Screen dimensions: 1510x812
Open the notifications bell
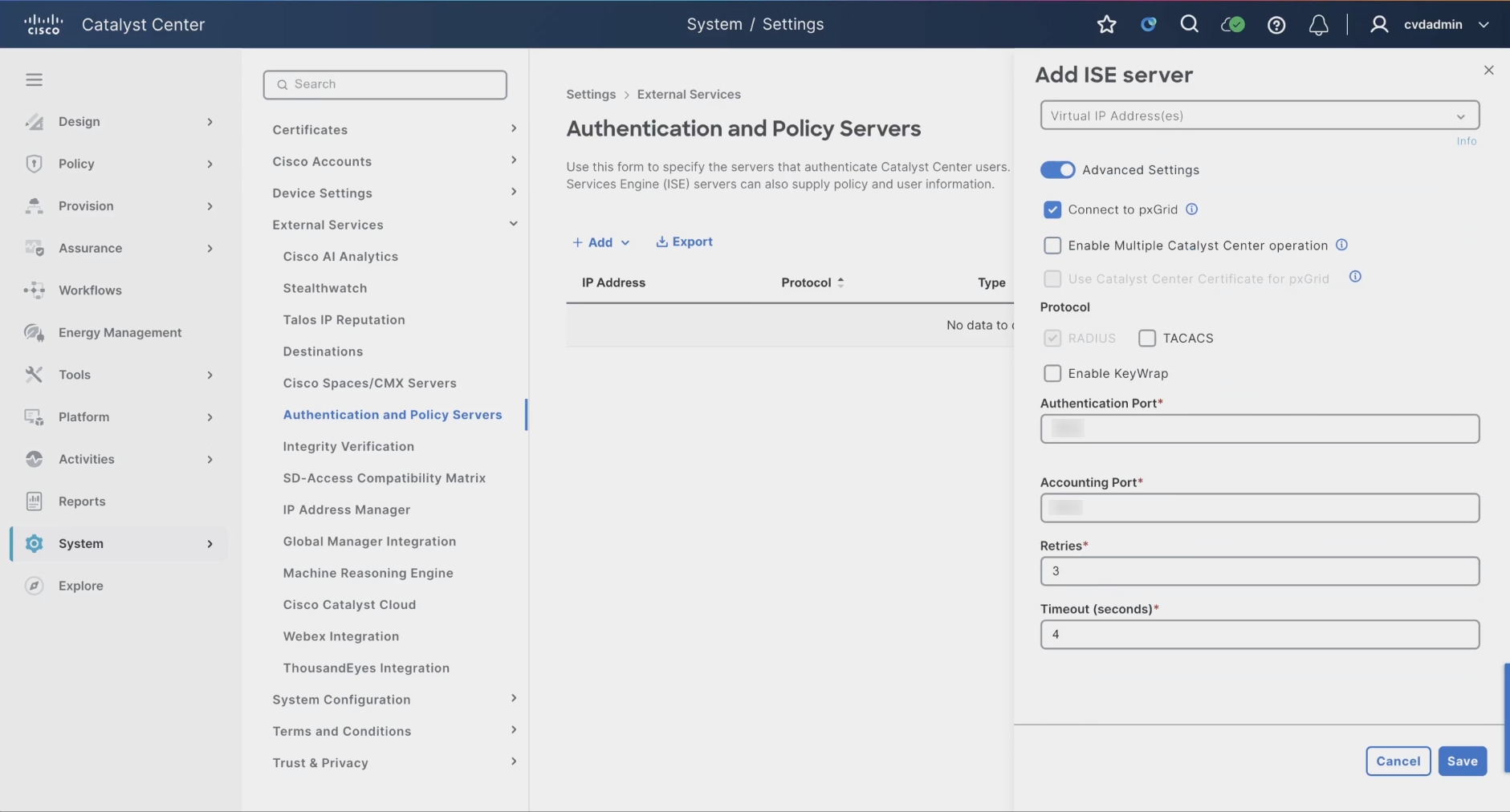(x=1318, y=25)
